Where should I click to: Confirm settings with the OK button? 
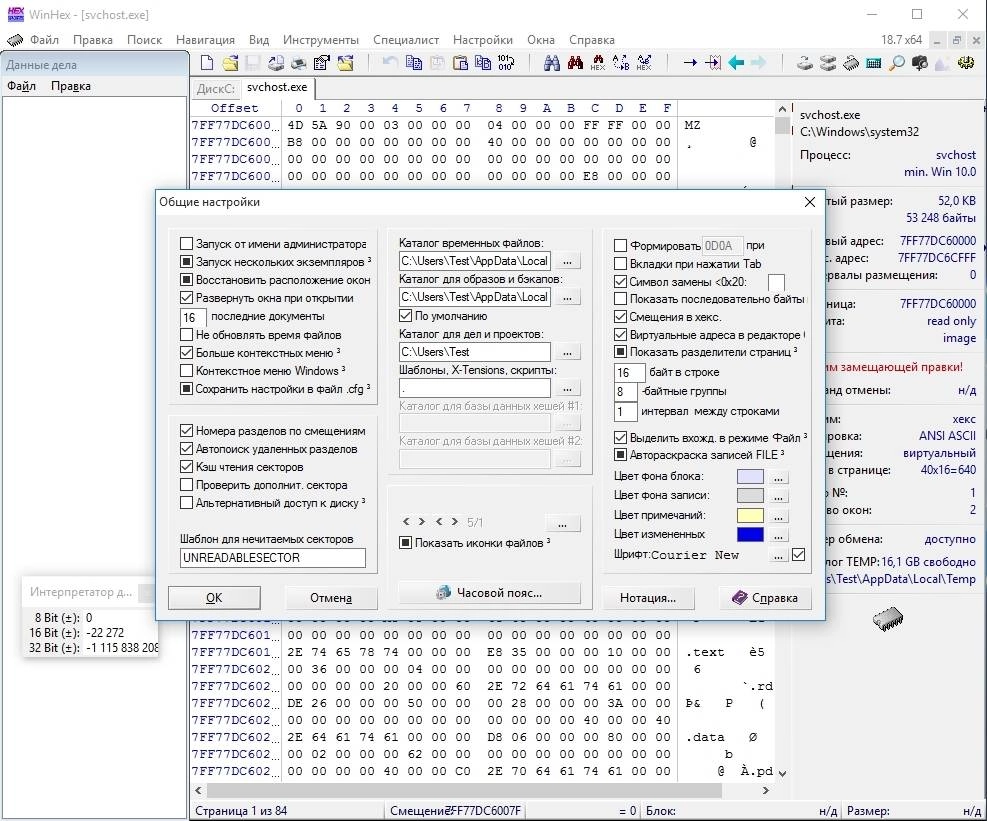(x=214, y=597)
